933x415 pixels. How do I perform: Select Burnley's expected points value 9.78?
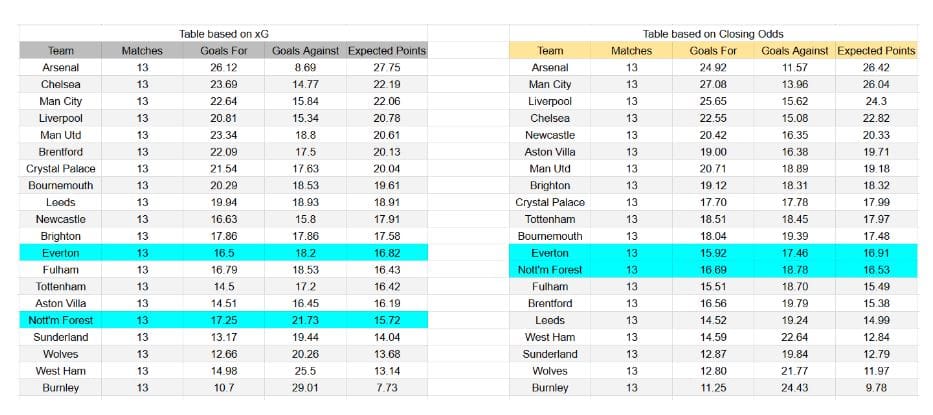[876, 388]
